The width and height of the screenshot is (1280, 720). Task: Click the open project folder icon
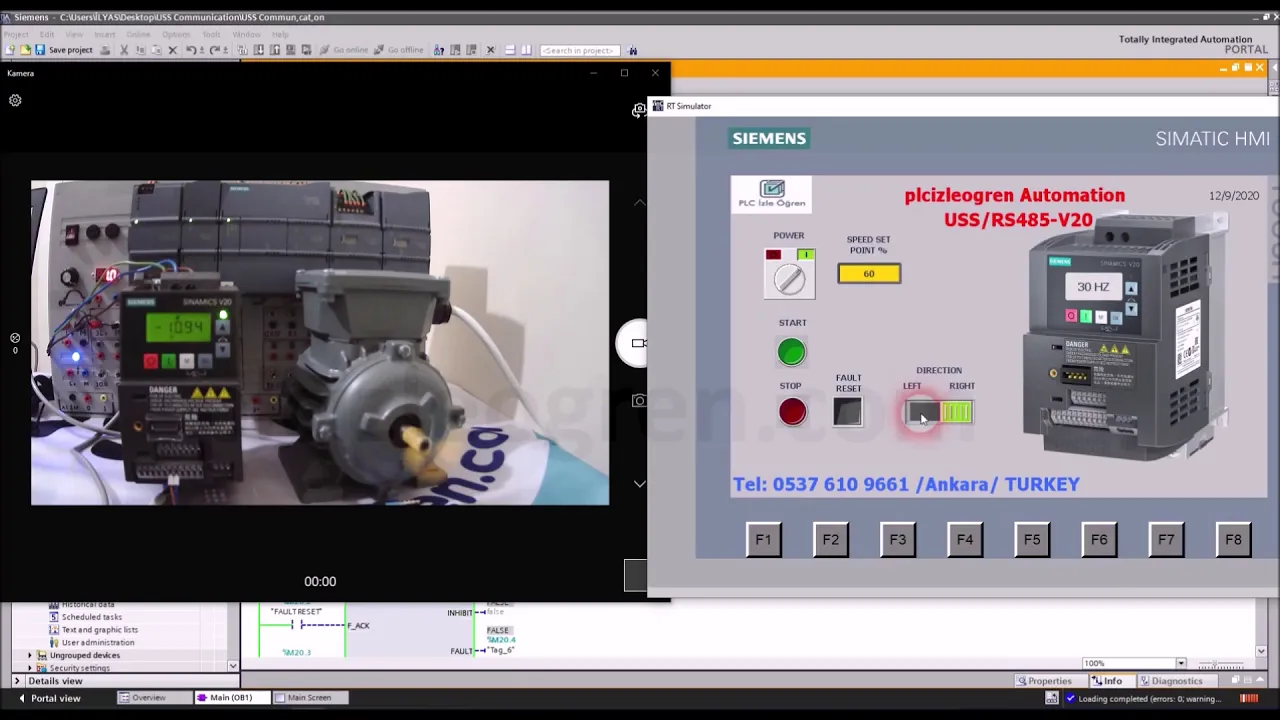(25, 50)
